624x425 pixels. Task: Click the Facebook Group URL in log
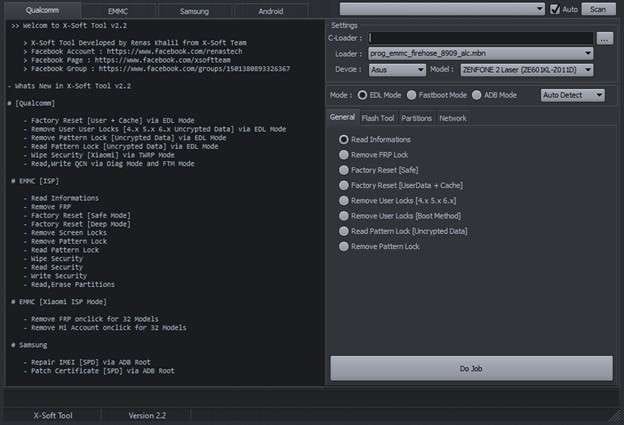click(194, 69)
